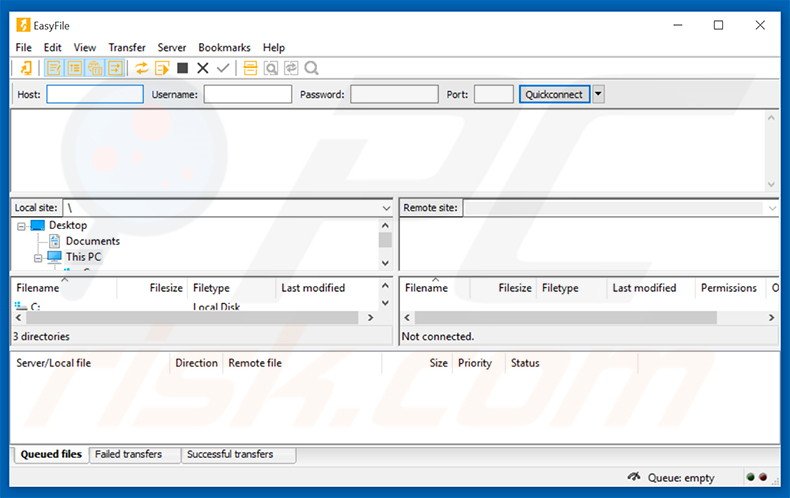
Task: Switch to the Queued files tab
Action: (x=51, y=454)
